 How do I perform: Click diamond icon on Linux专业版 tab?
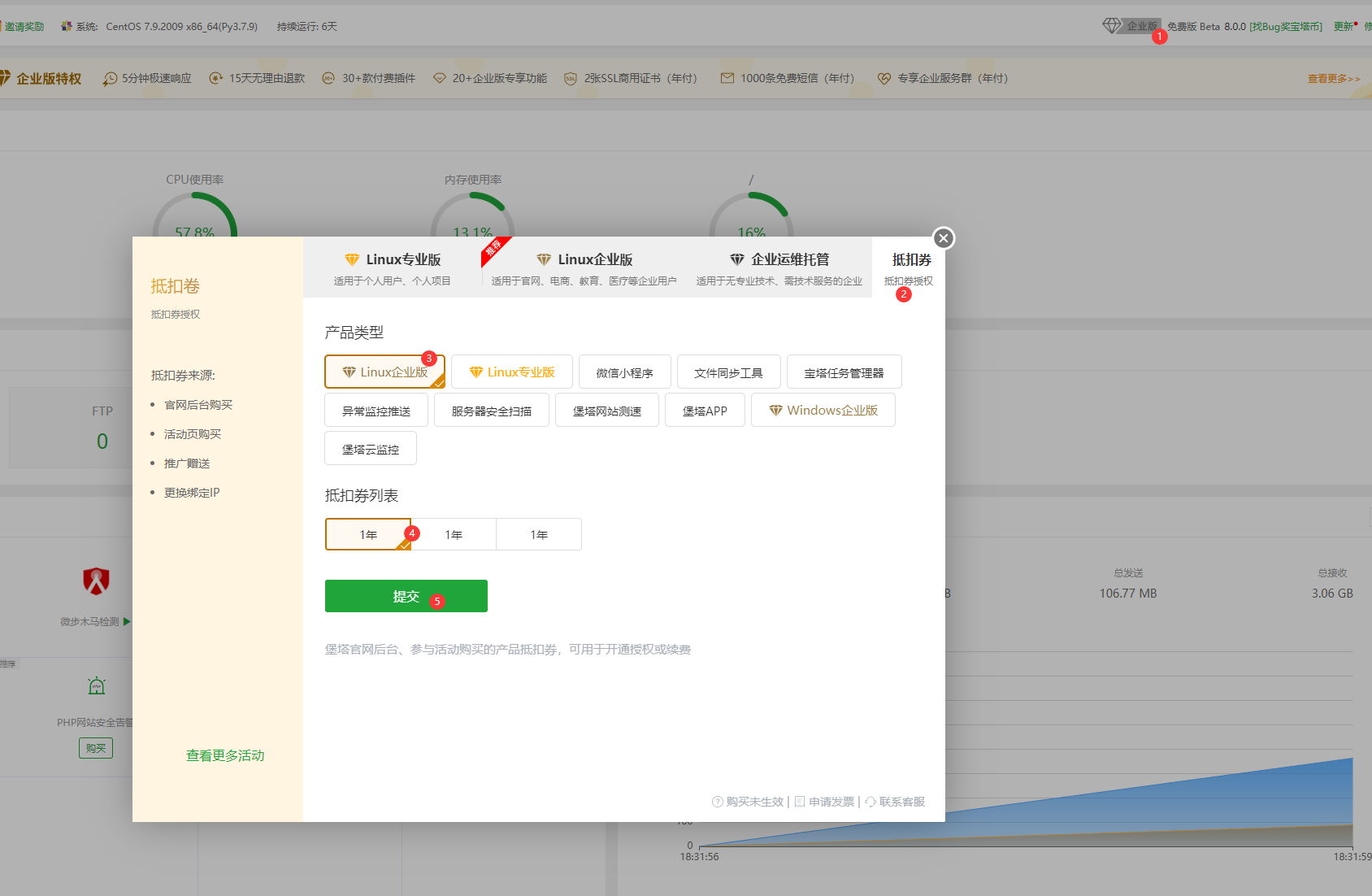tap(352, 259)
